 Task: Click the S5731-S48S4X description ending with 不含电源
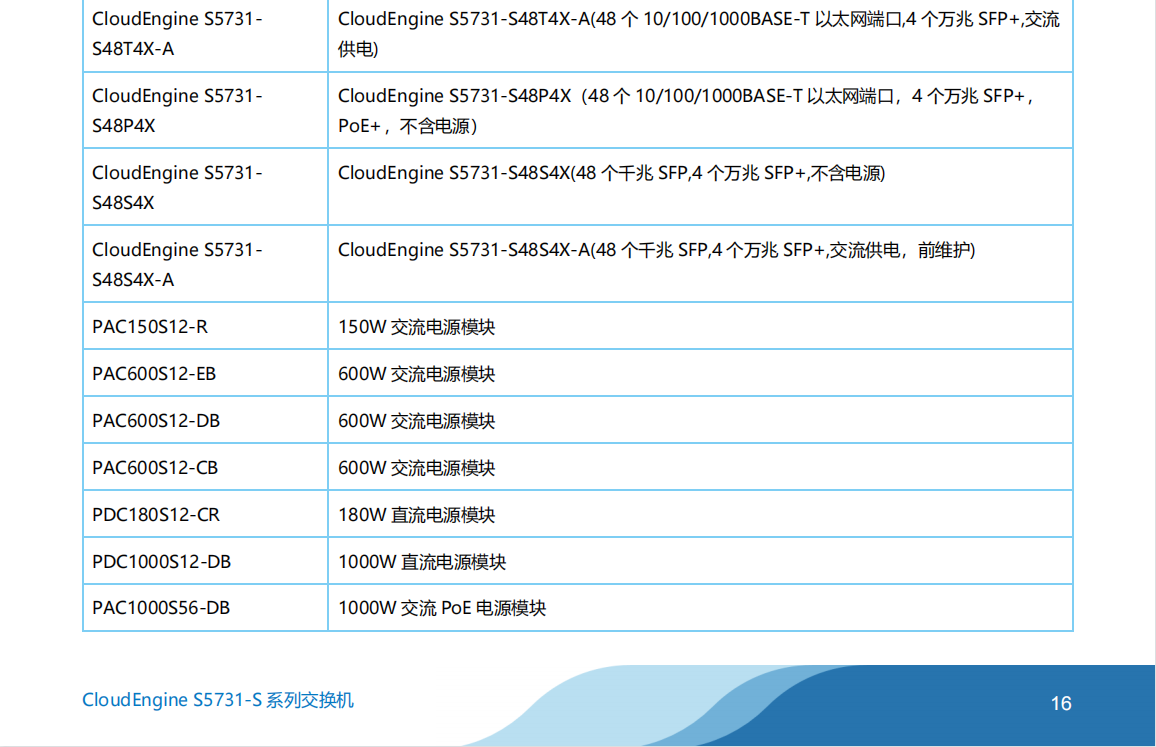coord(611,173)
